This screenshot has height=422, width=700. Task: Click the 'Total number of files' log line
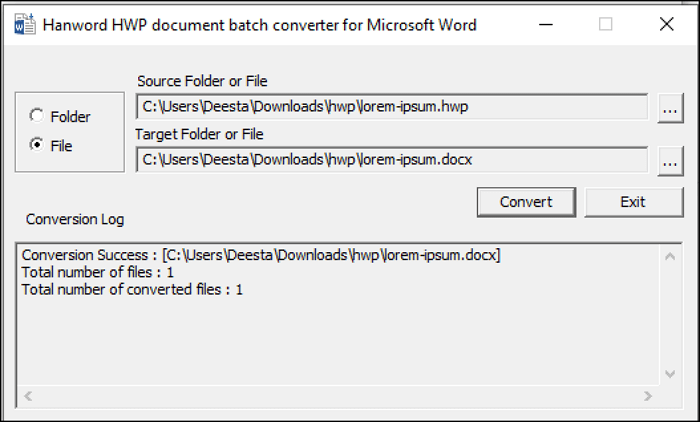(x=98, y=272)
